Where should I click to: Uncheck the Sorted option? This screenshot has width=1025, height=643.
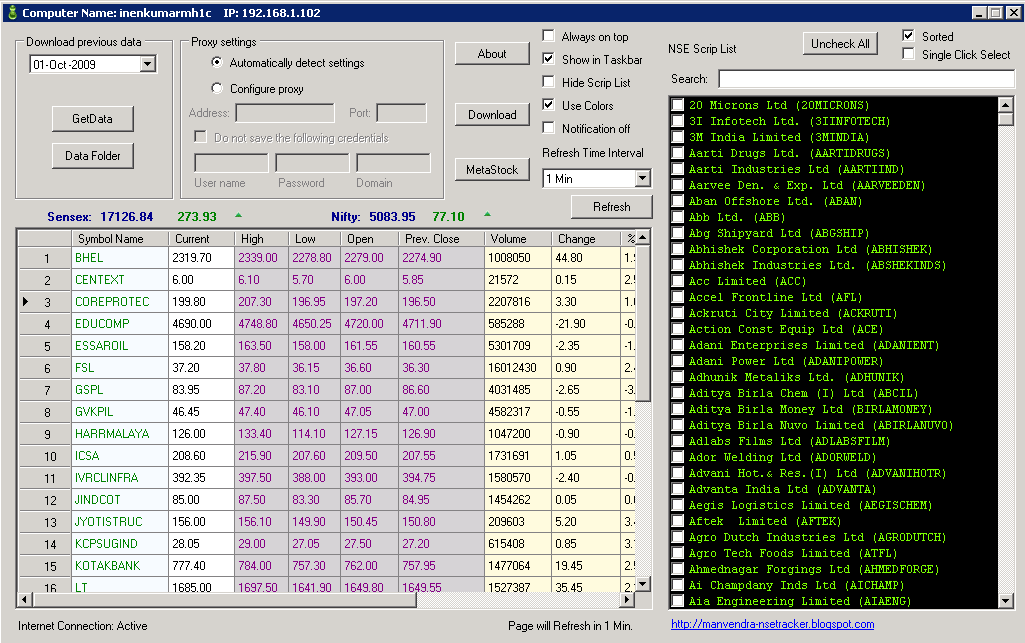[908, 36]
